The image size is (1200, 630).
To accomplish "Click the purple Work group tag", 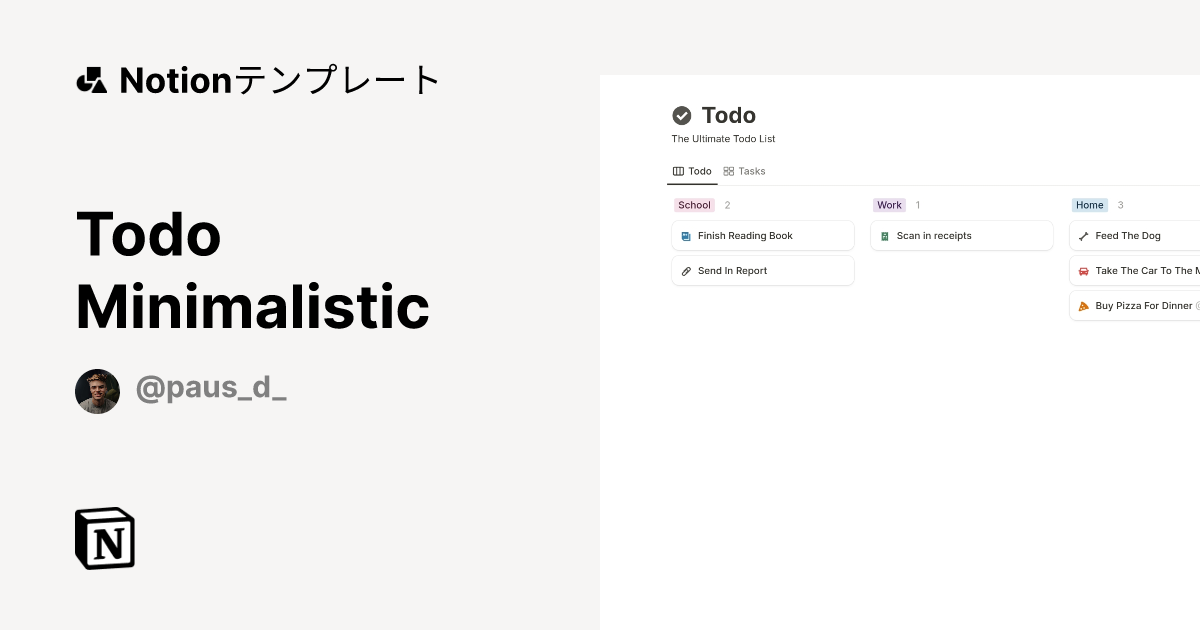I will pyautogui.click(x=889, y=204).
